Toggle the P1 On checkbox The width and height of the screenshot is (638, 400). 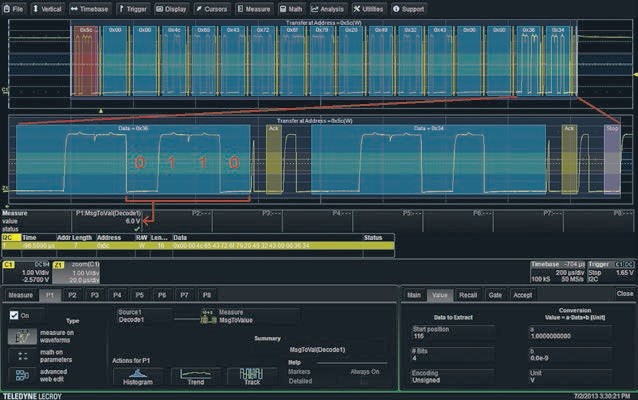pos(14,315)
